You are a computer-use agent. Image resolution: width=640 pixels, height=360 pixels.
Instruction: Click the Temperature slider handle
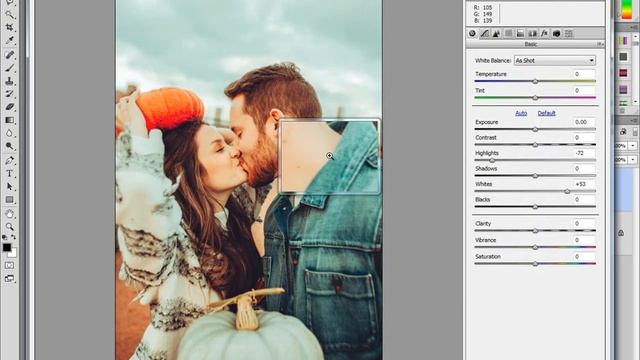pos(535,81)
